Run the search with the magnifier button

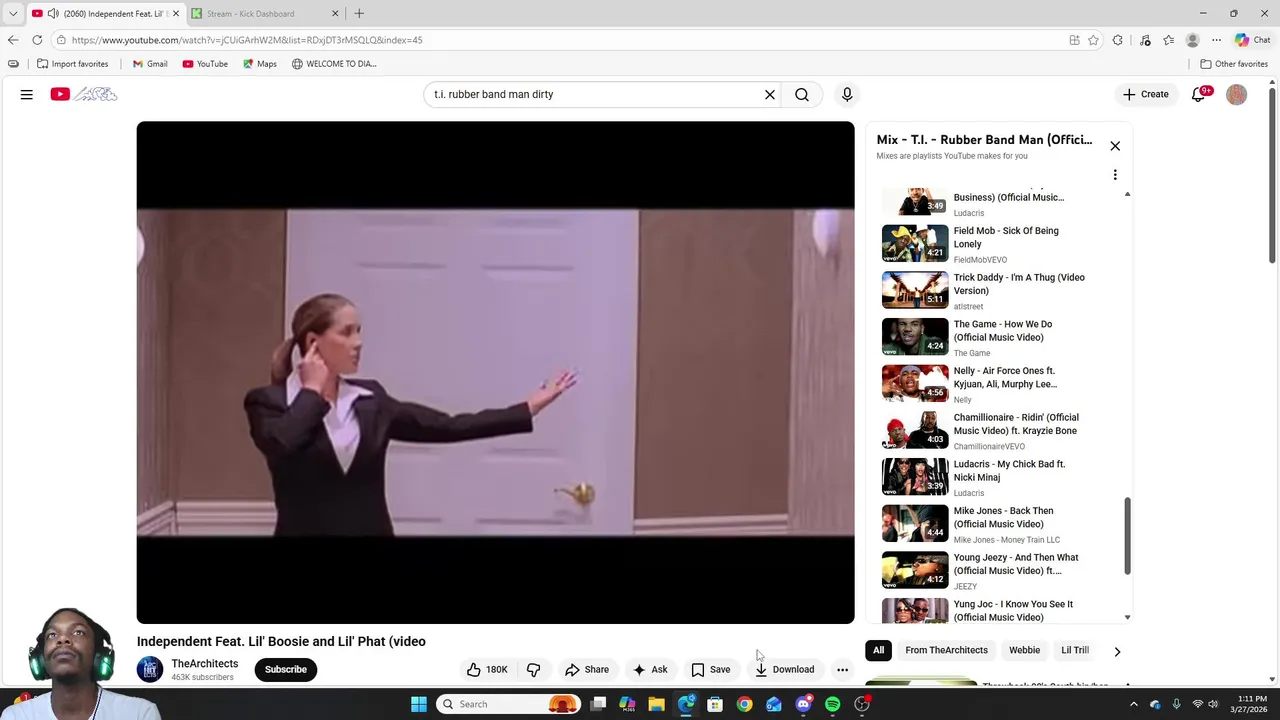(802, 94)
